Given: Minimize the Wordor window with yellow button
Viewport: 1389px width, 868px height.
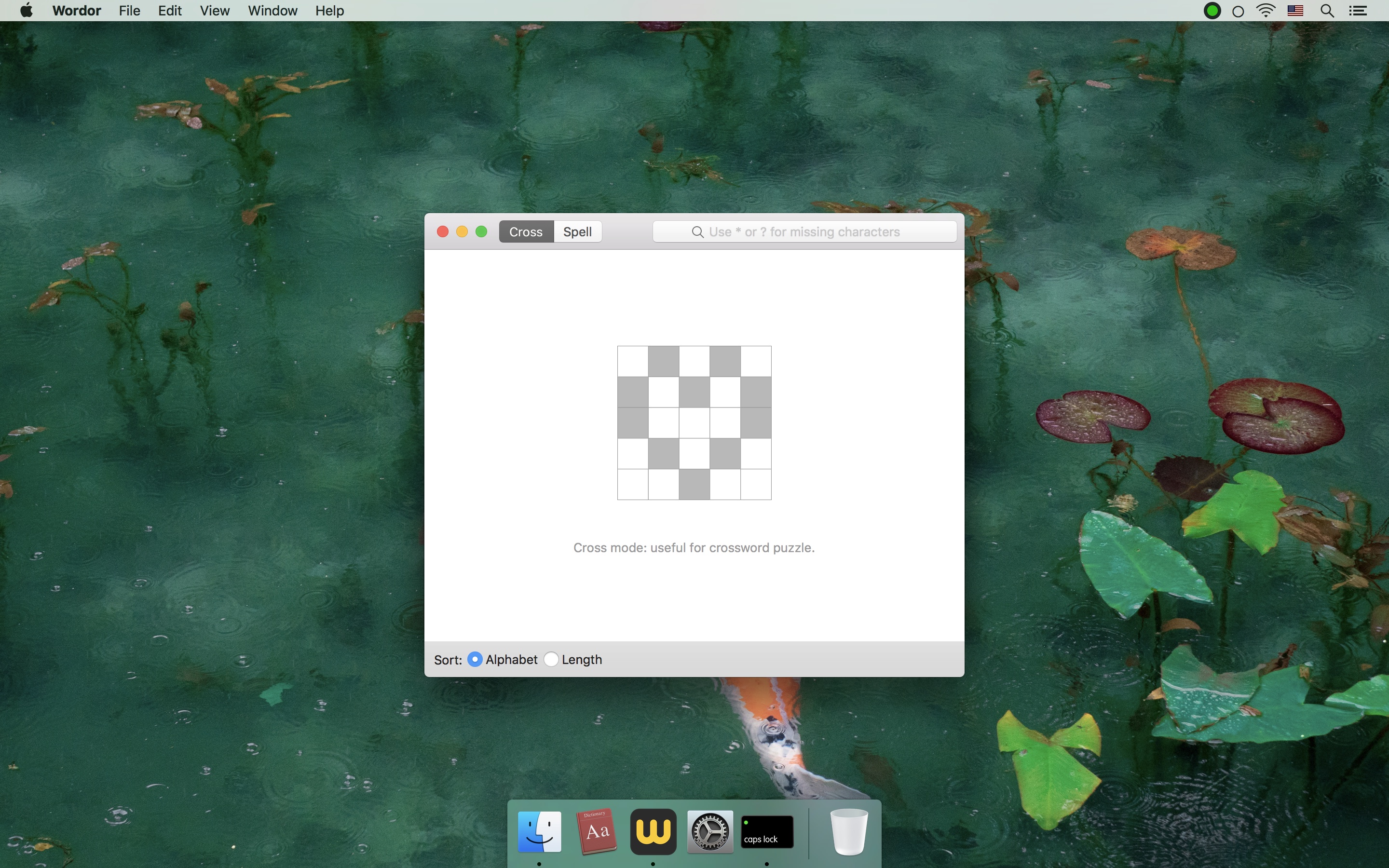Looking at the screenshot, I should (x=462, y=232).
